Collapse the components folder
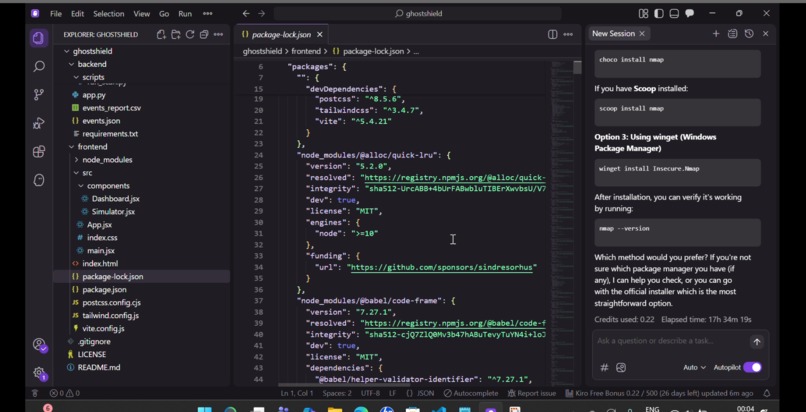 81,186
